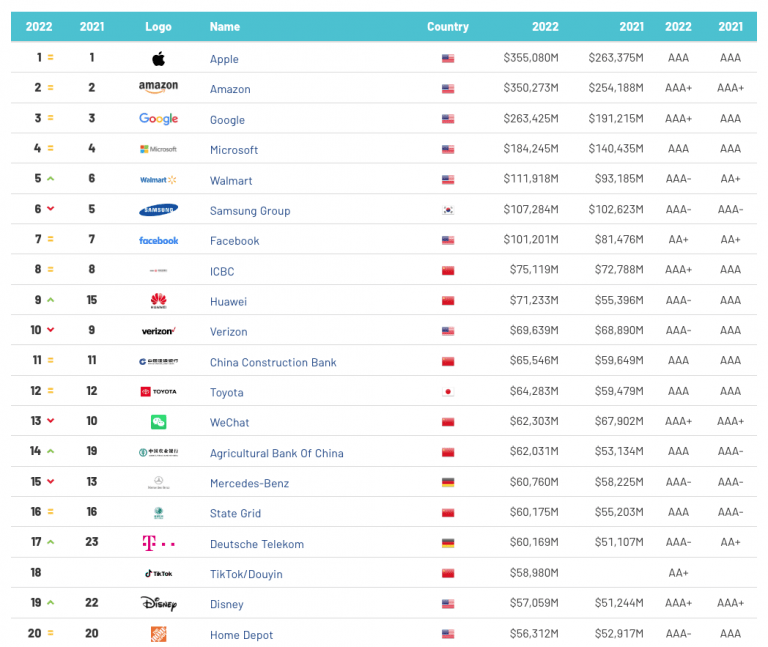Image resolution: width=768 pixels, height=647 pixels.
Task: Click the Disney logo
Action: point(158,603)
